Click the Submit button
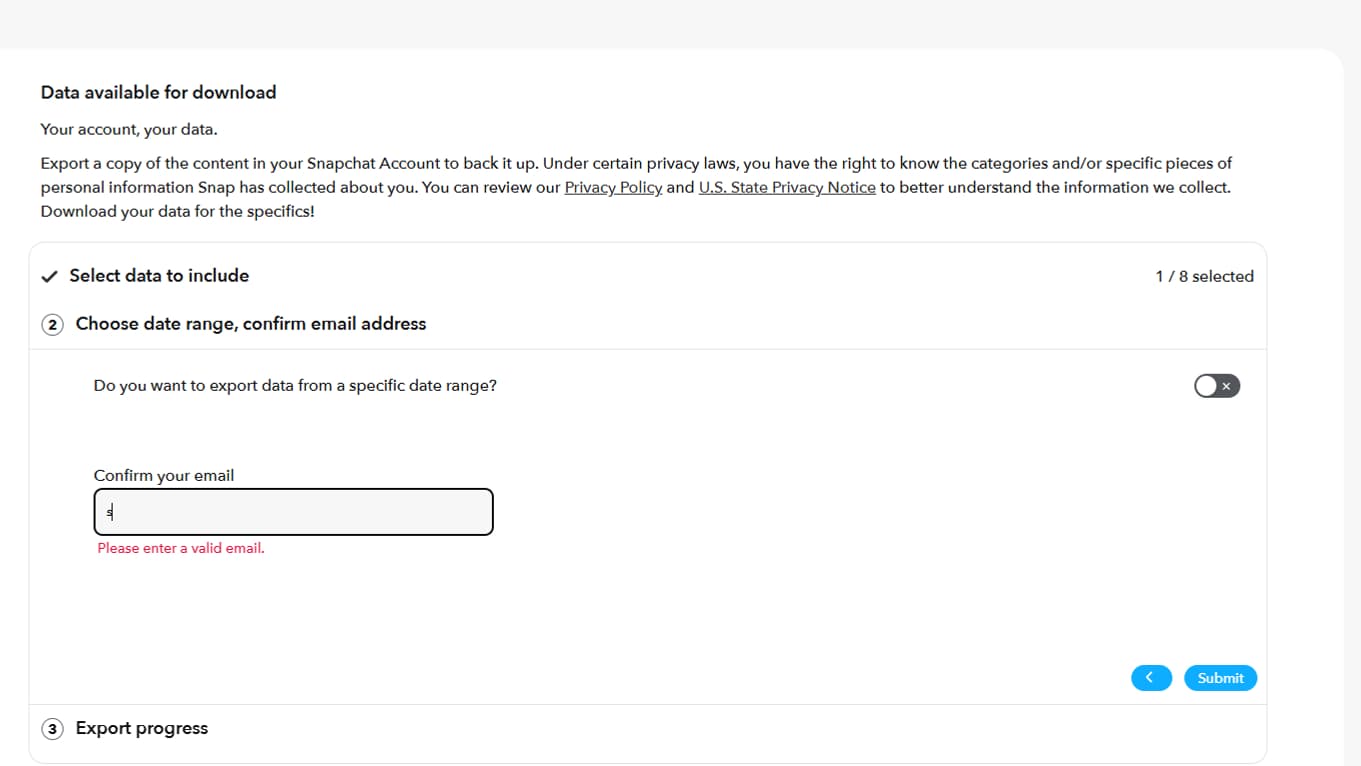 click(1220, 678)
